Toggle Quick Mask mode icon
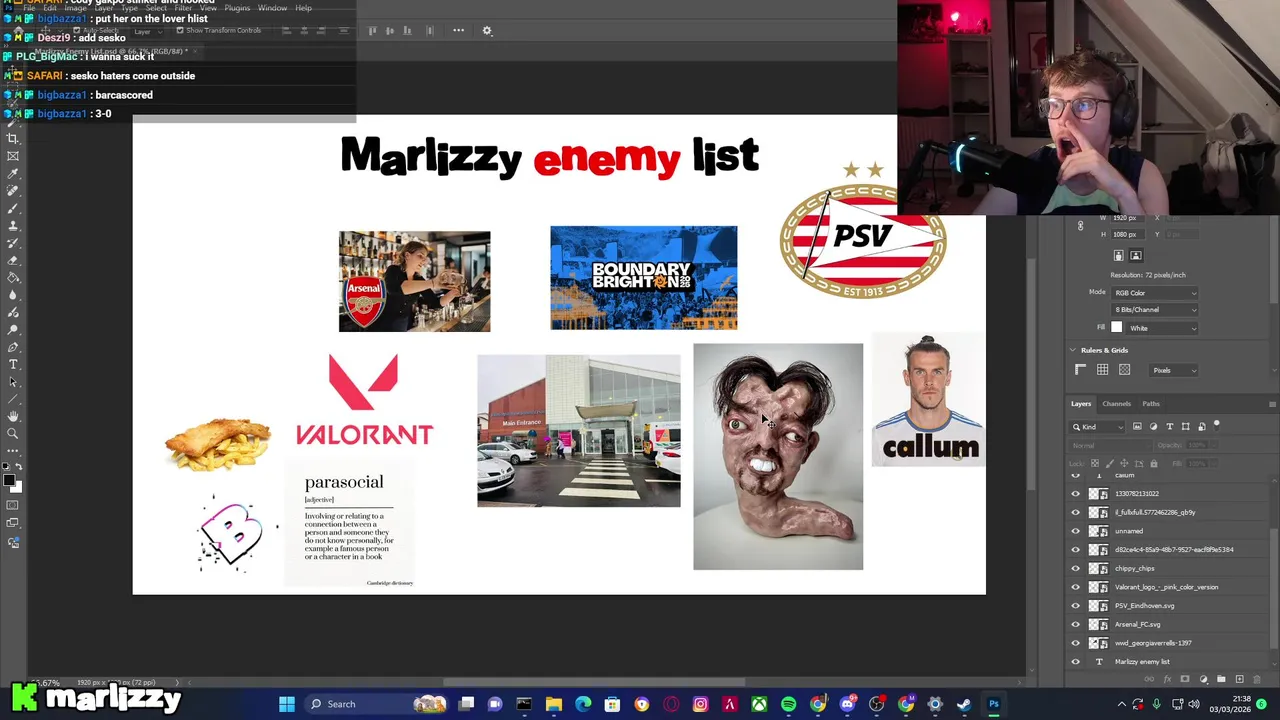This screenshot has width=1280, height=720. click(x=13, y=505)
